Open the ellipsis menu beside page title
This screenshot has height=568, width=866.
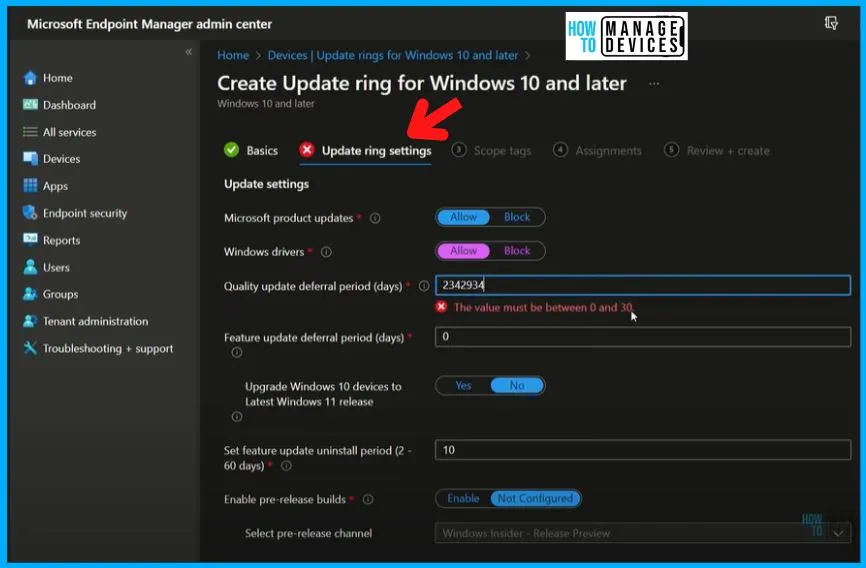click(654, 84)
